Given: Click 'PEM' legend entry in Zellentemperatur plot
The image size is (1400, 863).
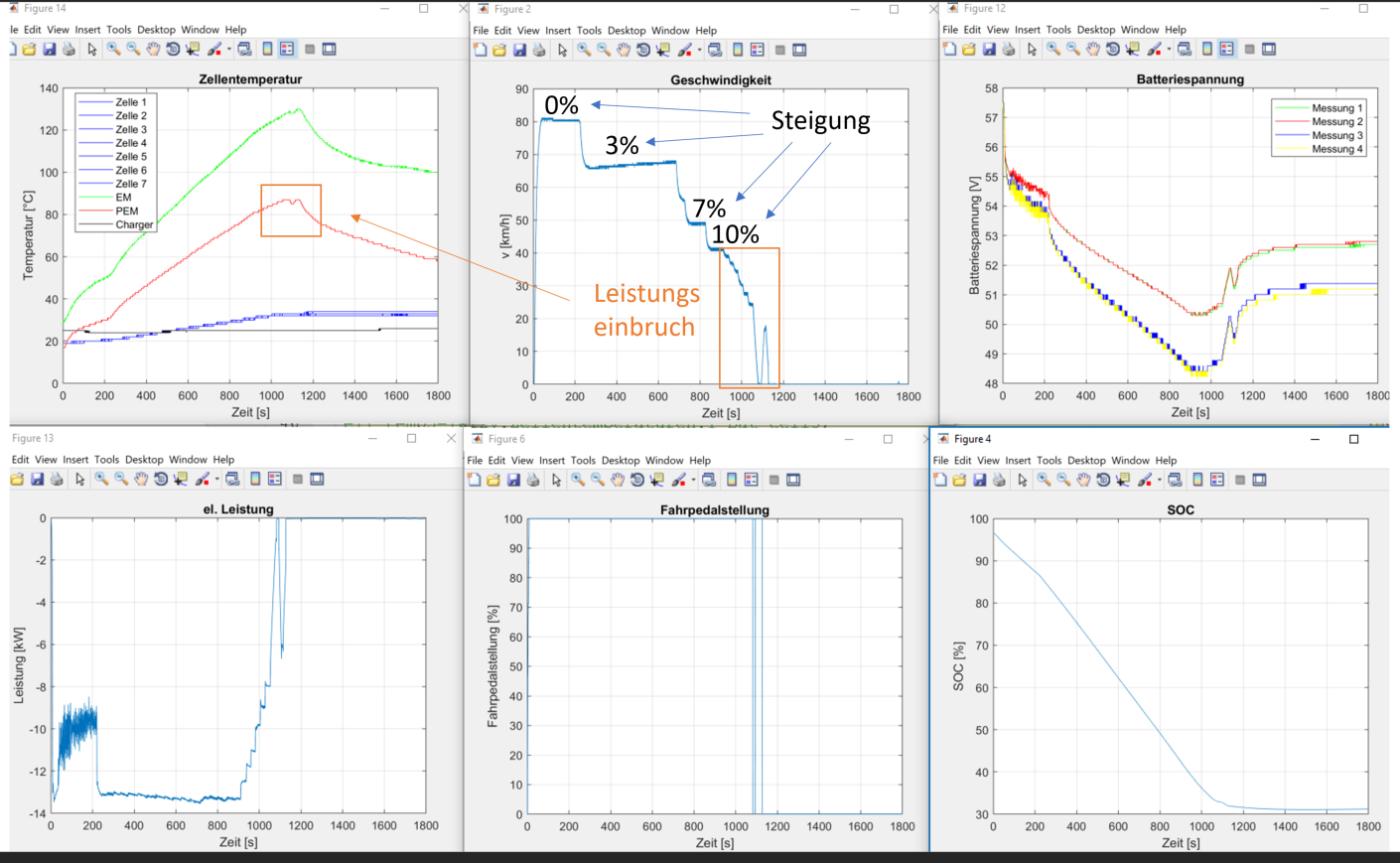Looking at the screenshot, I should [x=126, y=211].
